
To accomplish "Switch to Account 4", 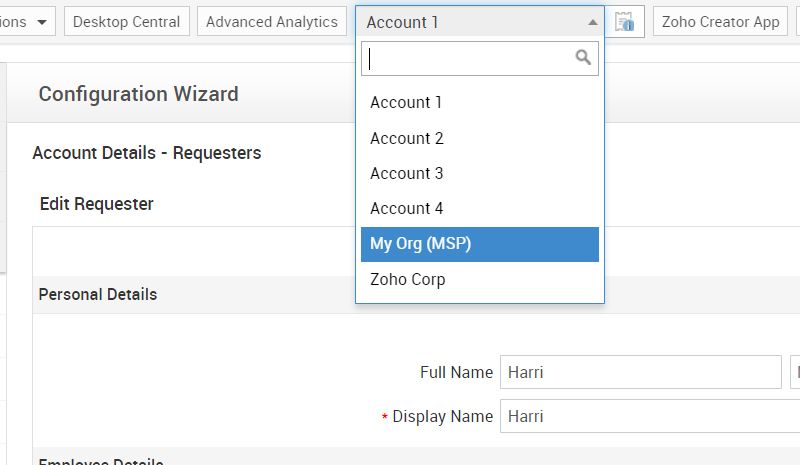I will [407, 208].
